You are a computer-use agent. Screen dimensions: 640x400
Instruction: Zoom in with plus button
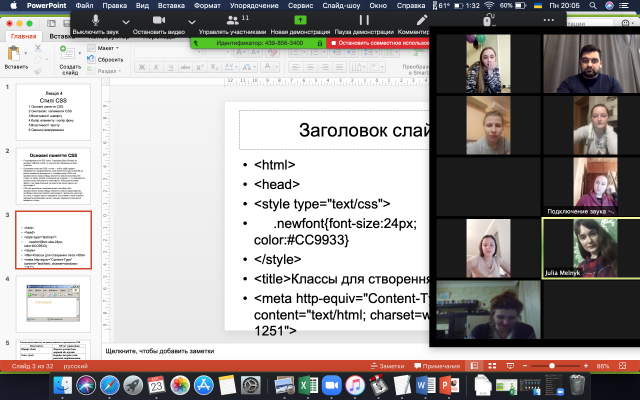click(x=586, y=366)
